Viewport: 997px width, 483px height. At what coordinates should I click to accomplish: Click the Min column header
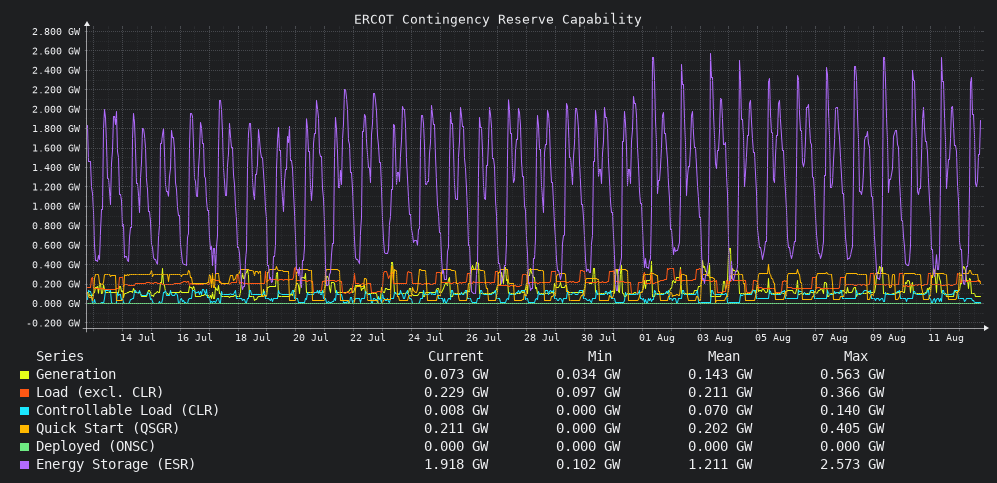(600, 357)
